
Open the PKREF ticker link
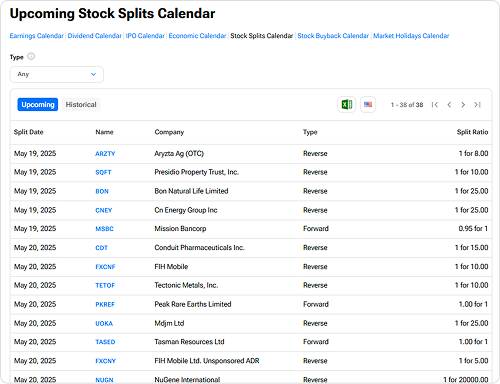coord(105,304)
